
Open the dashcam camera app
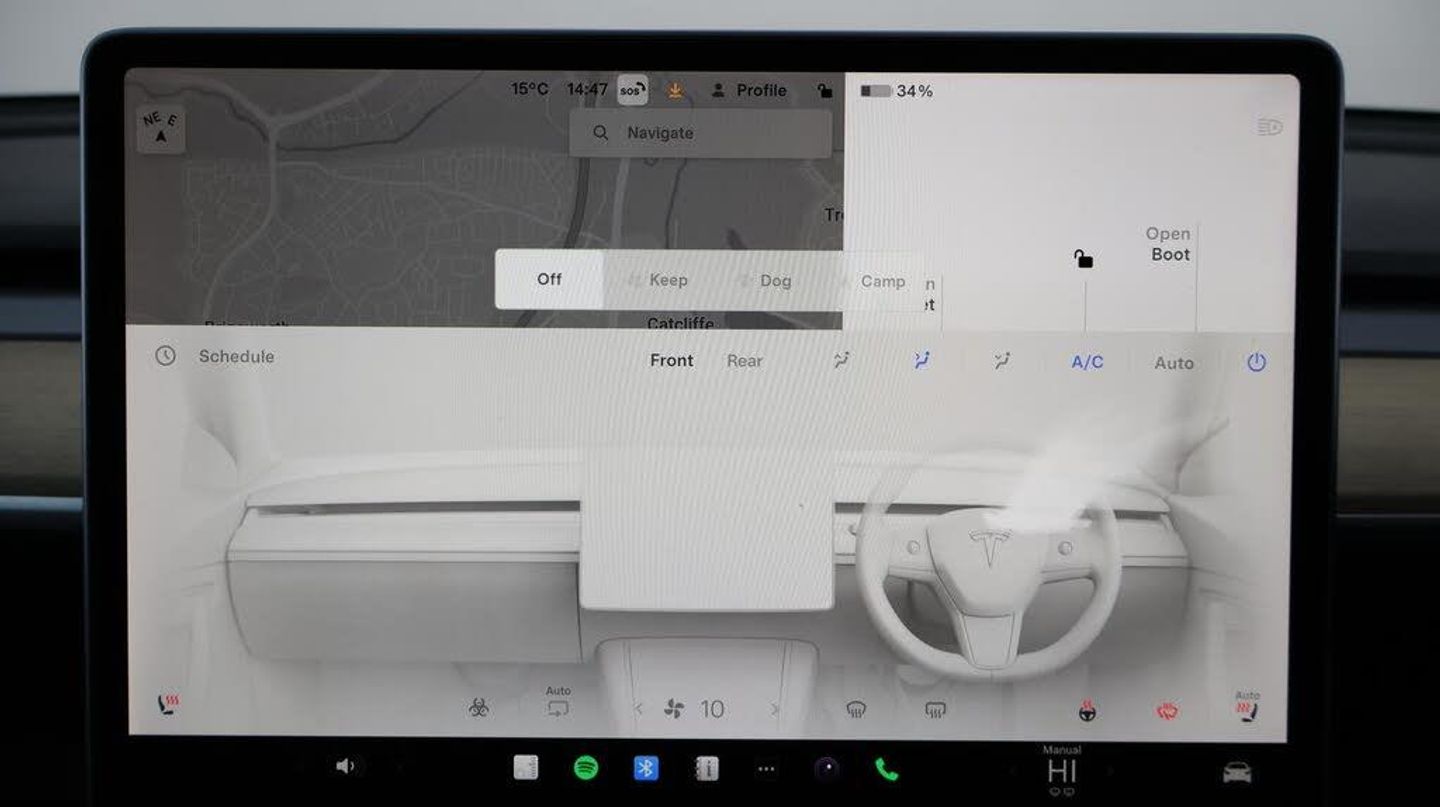[x=827, y=768]
